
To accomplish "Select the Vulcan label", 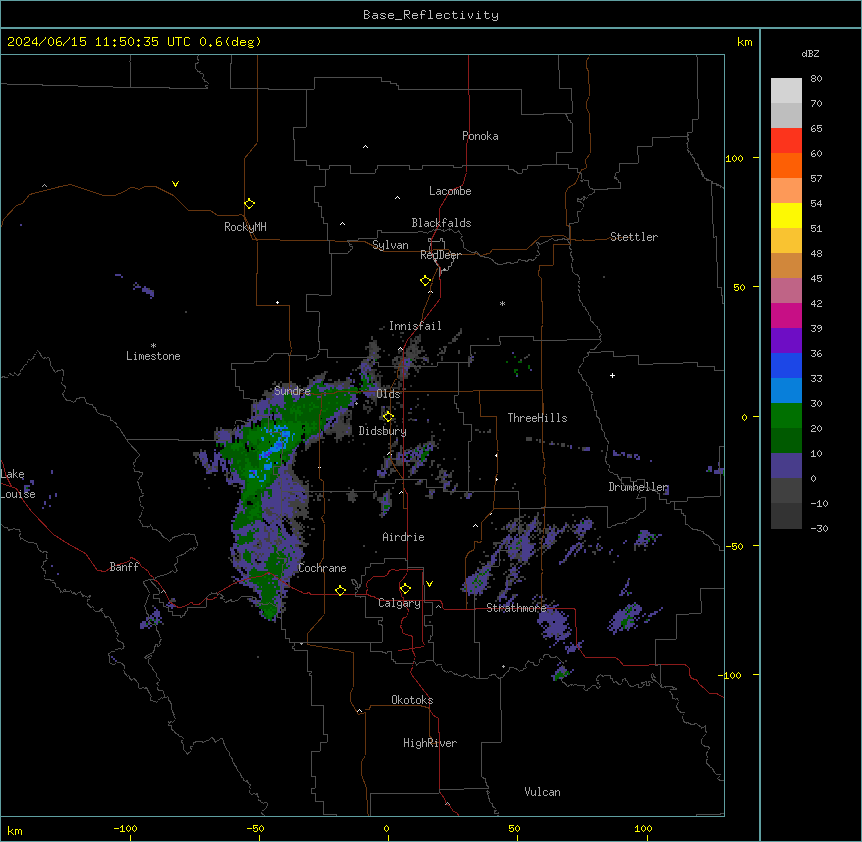I will click(542, 792).
